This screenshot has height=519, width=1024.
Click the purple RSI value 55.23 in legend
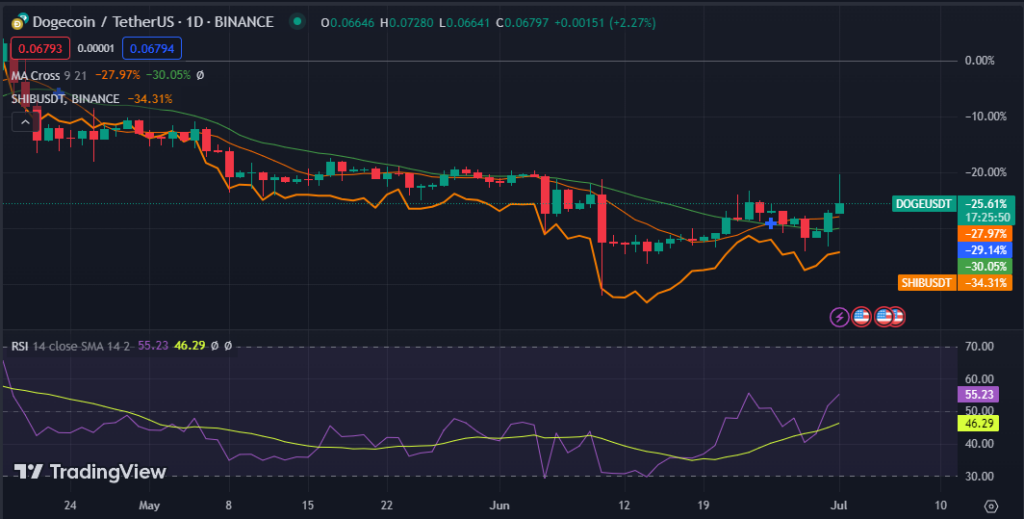coord(152,345)
